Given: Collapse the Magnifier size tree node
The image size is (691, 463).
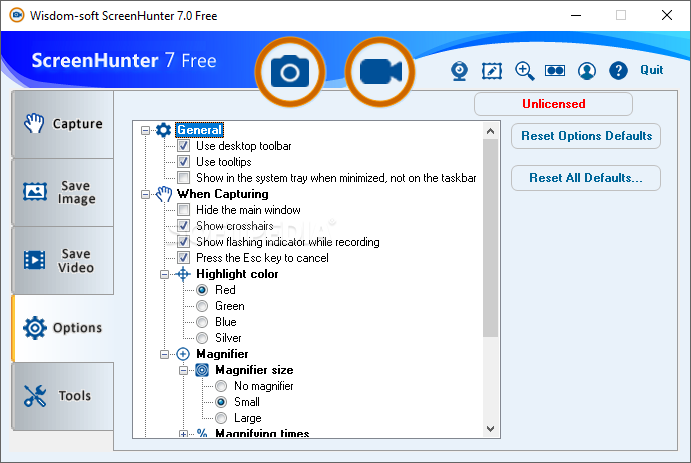Looking at the screenshot, I should [183, 370].
